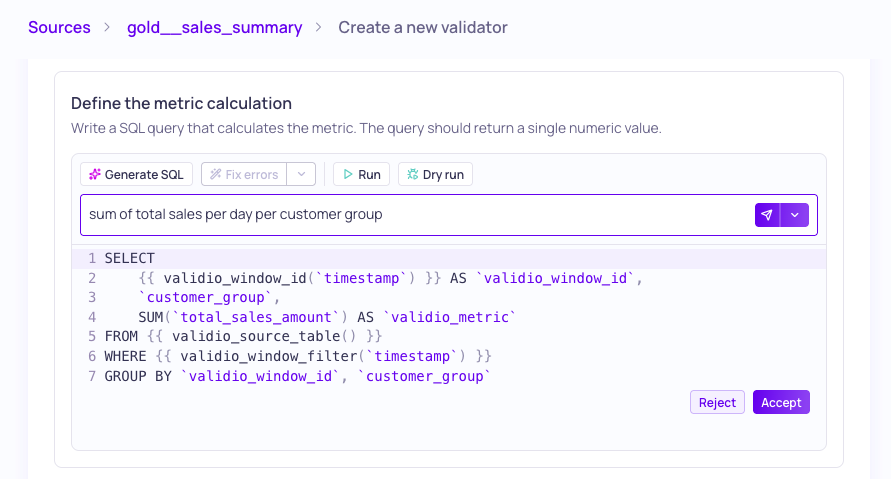Place cursor on the GROUP BY line
891x479 pixels.
[x=297, y=376]
